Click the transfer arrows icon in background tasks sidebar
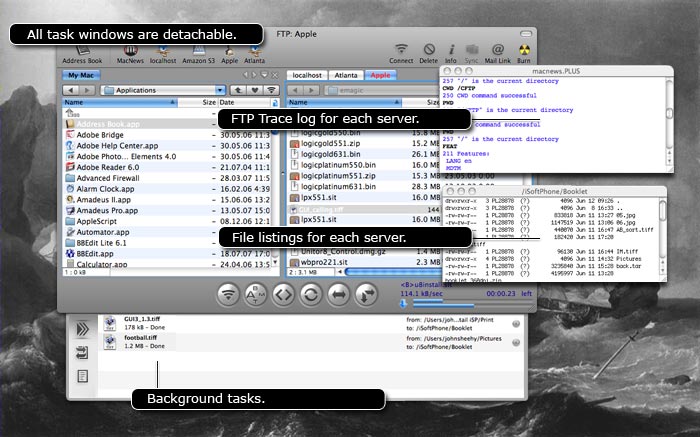 [x=82, y=353]
